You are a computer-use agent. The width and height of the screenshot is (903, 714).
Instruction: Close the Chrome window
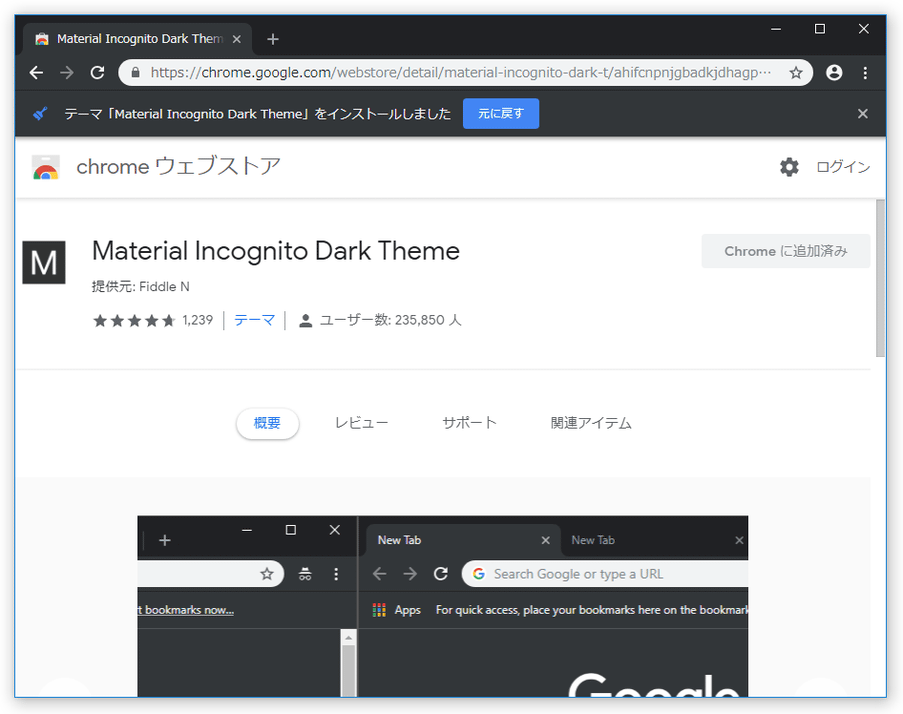coord(863,29)
